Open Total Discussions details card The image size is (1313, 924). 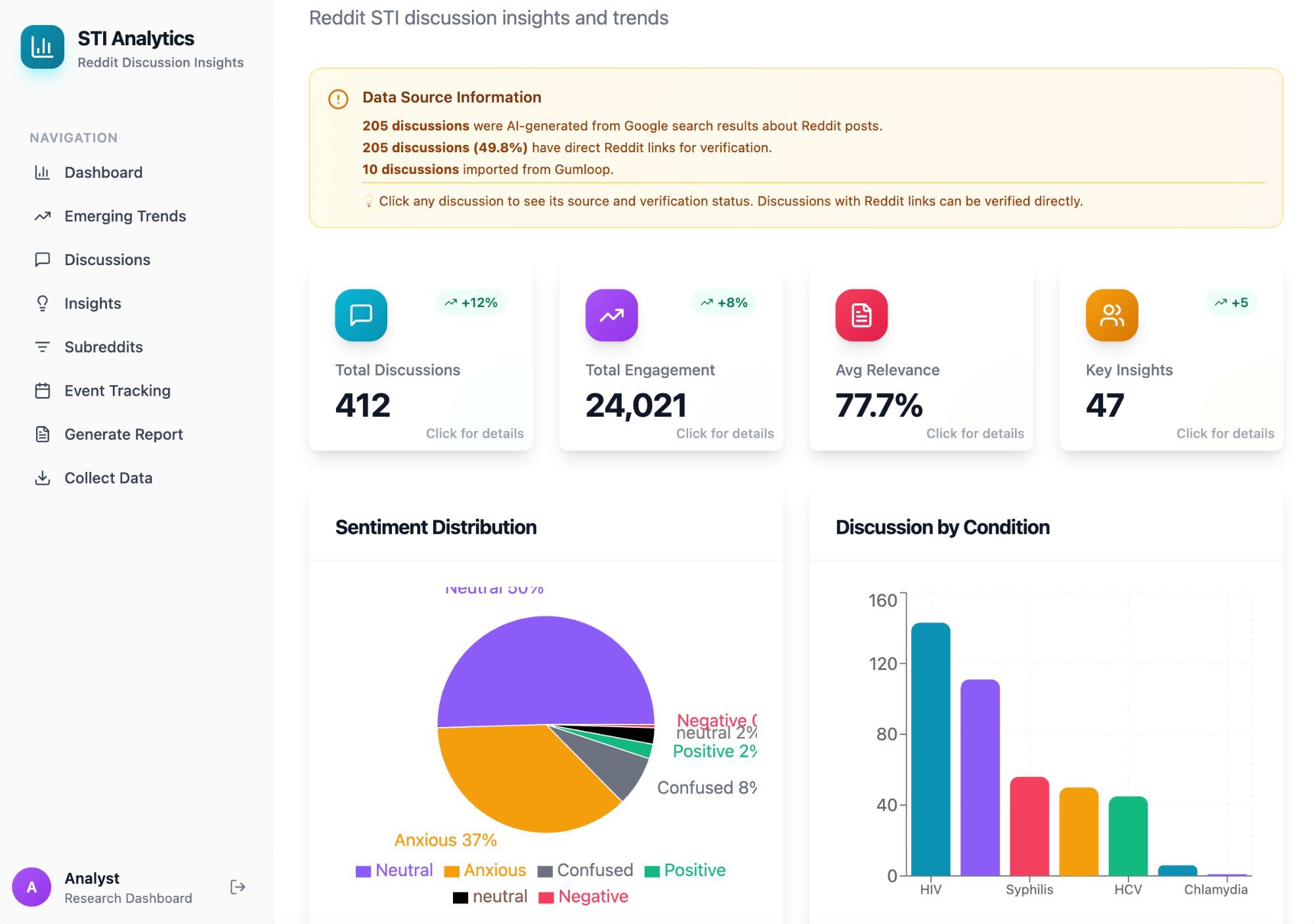[x=421, y=358]
